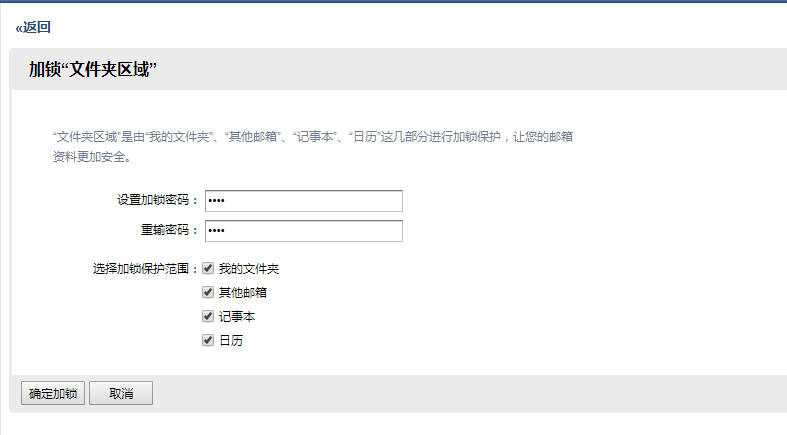787x435 pixels.
Task: Uncheck the 我的文件夹 checkbox
Action: 208,269
